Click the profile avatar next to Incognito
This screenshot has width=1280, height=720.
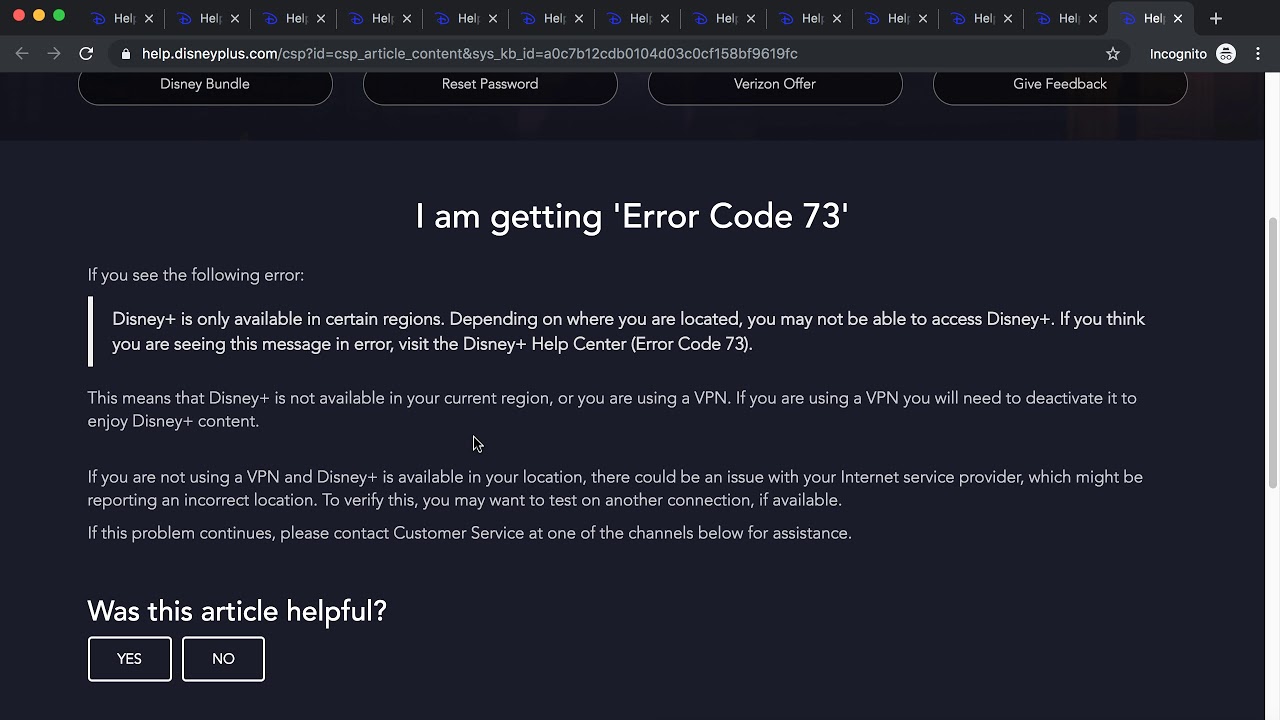pyautogui.click(x=1226, y=53)
